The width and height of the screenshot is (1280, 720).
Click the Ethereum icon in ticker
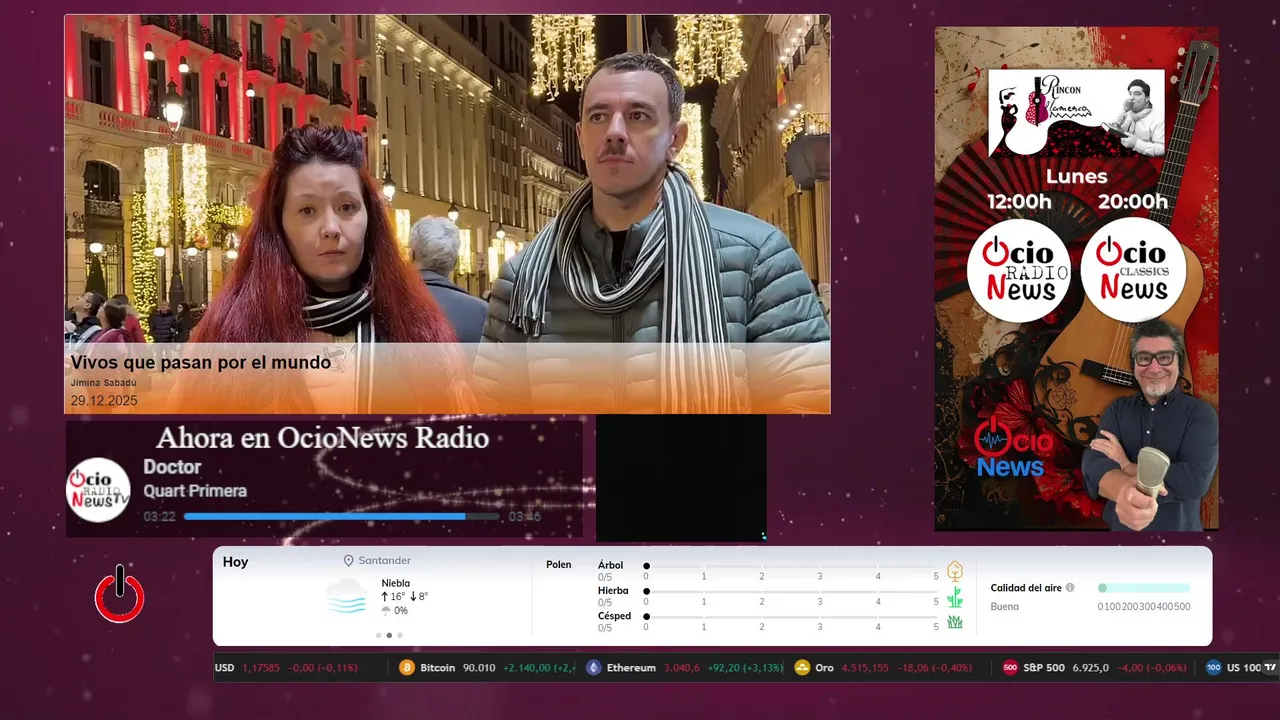tap(594, 668)
